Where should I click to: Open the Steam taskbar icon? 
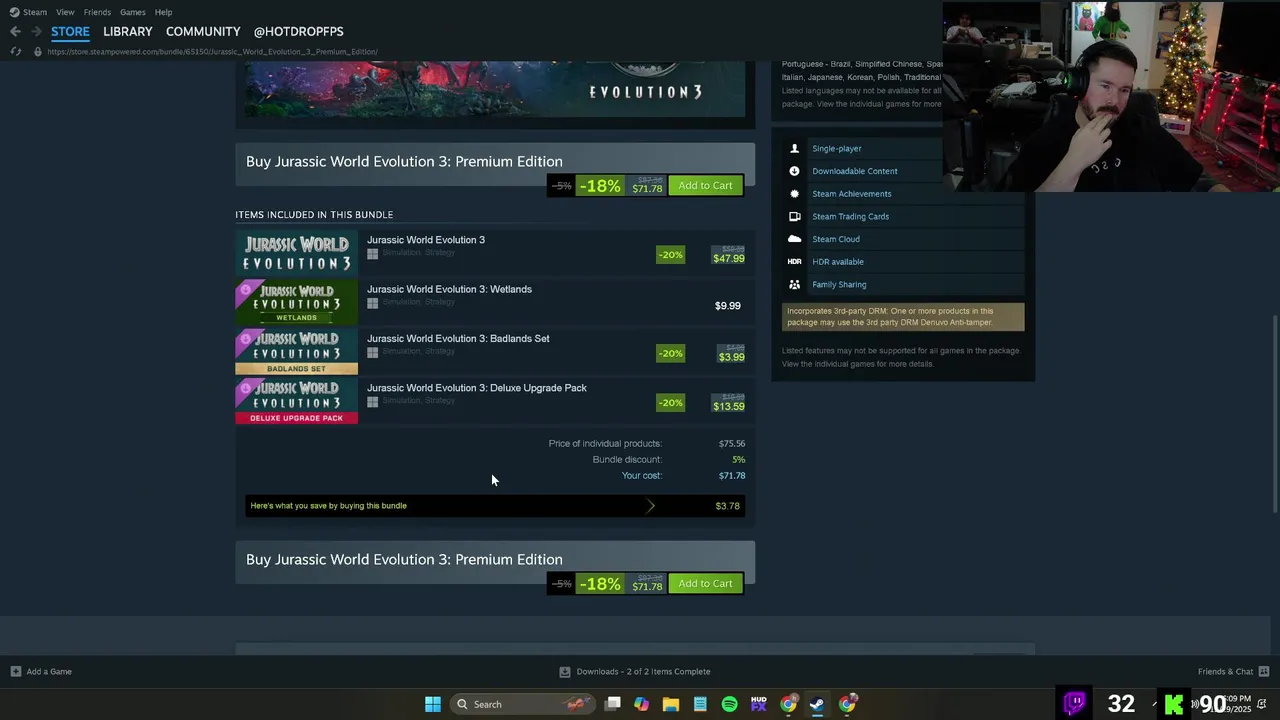coord(817,704)
